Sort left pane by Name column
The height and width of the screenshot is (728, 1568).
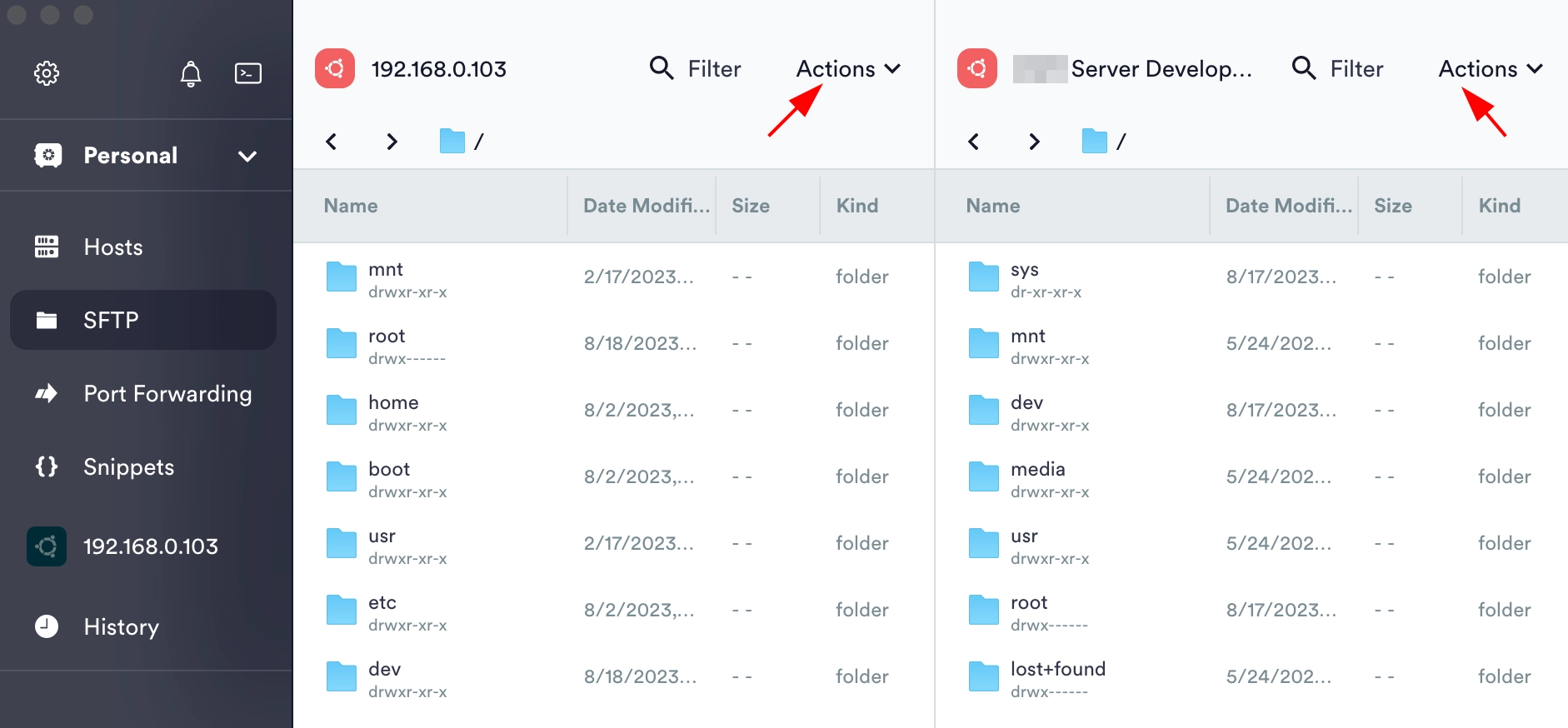[x=351, y=206]
